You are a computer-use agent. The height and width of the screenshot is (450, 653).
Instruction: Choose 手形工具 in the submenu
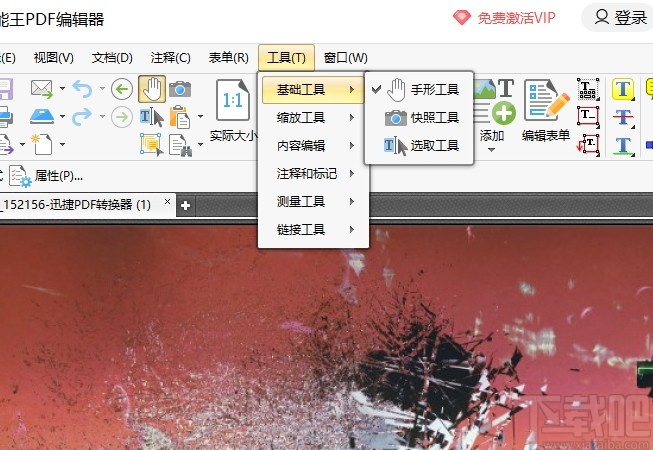pos(419,90)
